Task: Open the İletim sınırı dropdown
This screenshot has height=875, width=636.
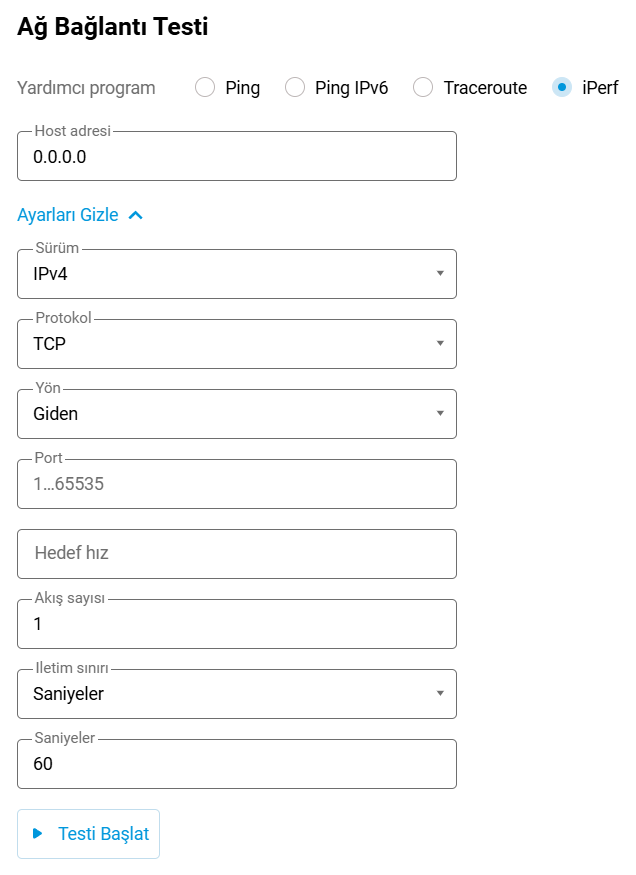Action: point(226,694)
